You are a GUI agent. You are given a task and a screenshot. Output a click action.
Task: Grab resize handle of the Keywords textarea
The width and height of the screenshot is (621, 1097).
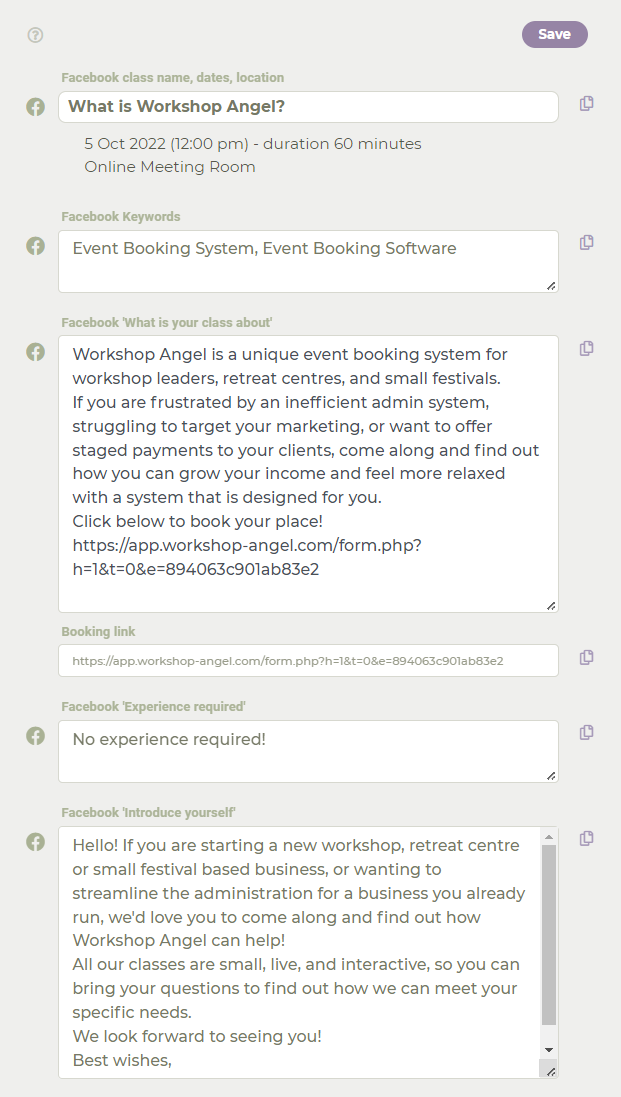click(x=551, y=285)
